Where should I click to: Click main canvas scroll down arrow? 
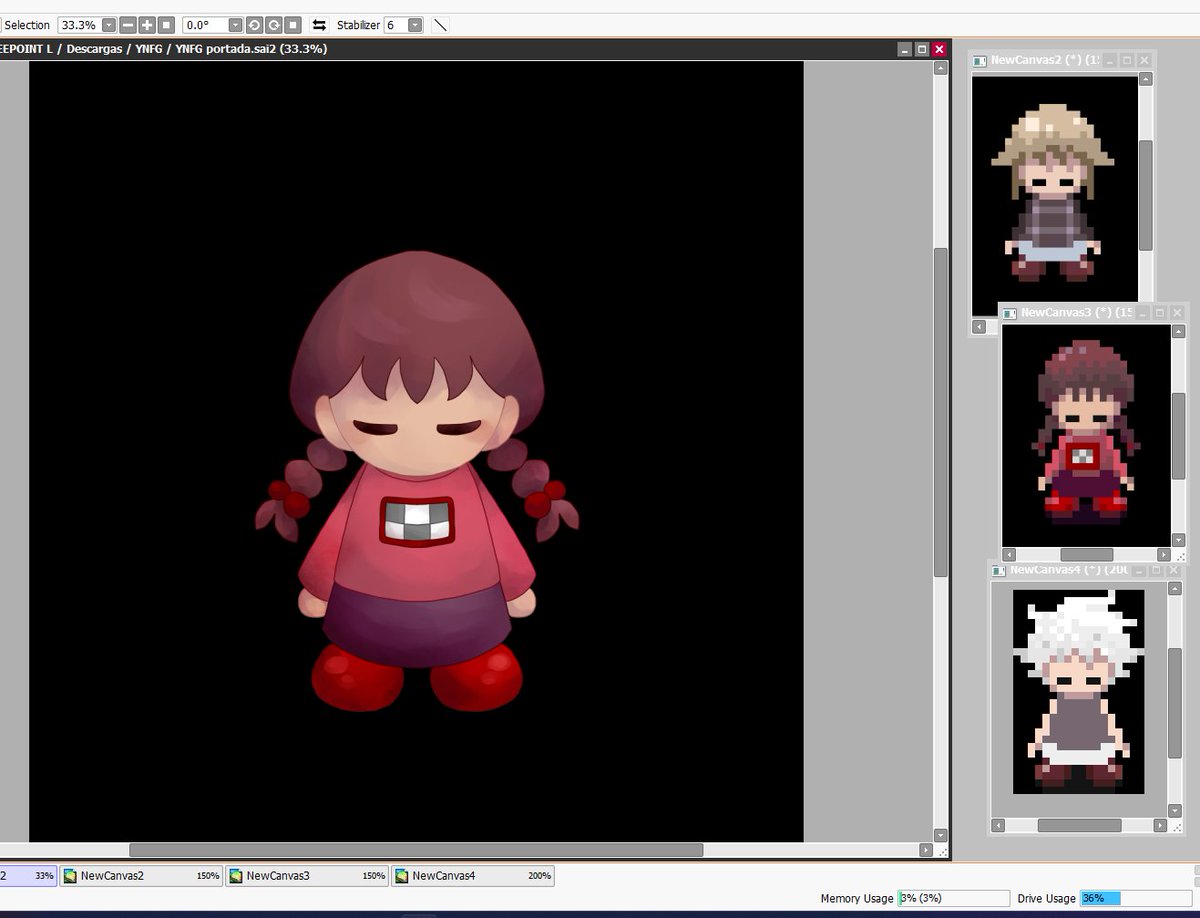940,835
